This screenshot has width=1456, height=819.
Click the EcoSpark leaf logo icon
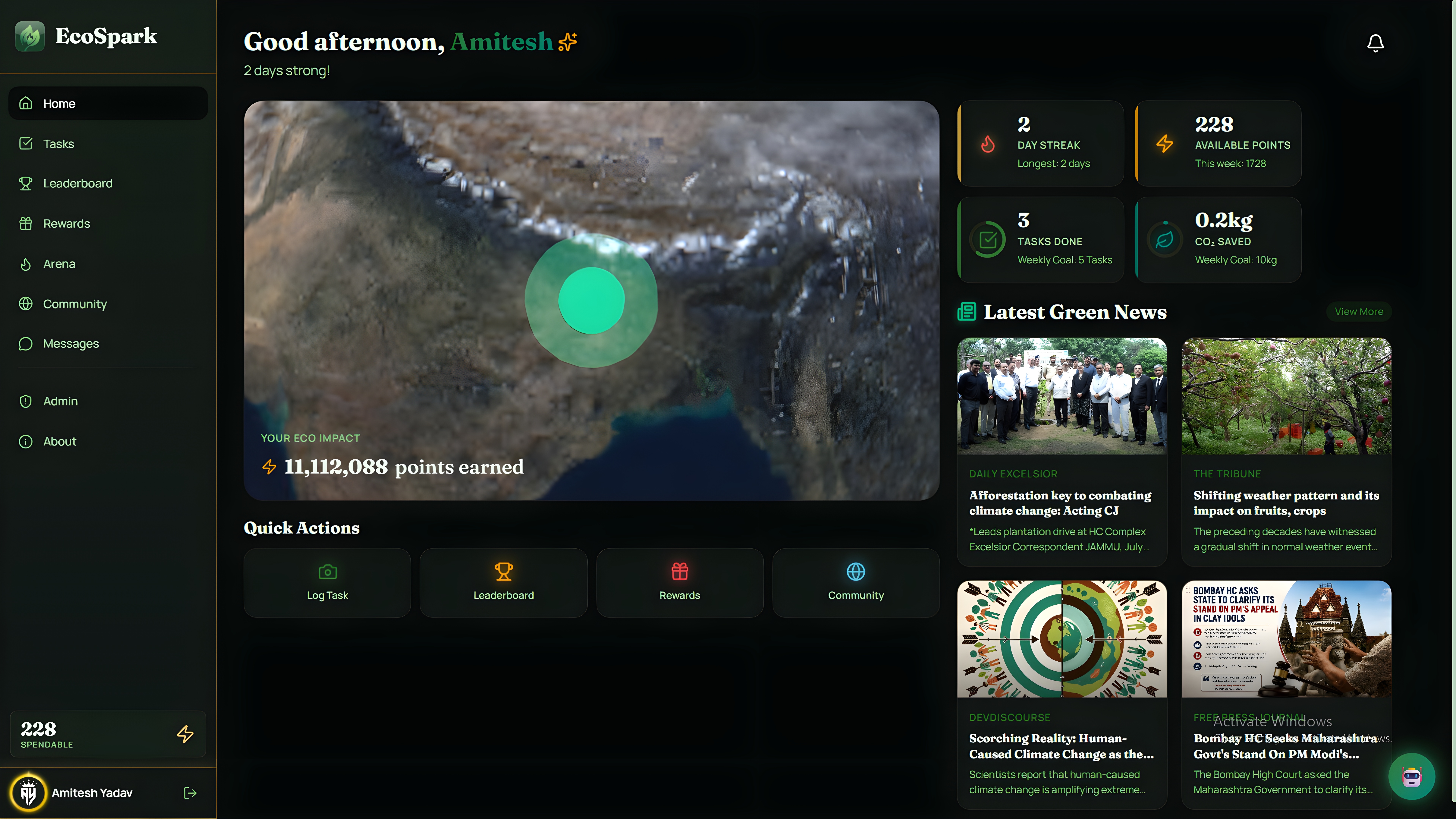(30, 36)
